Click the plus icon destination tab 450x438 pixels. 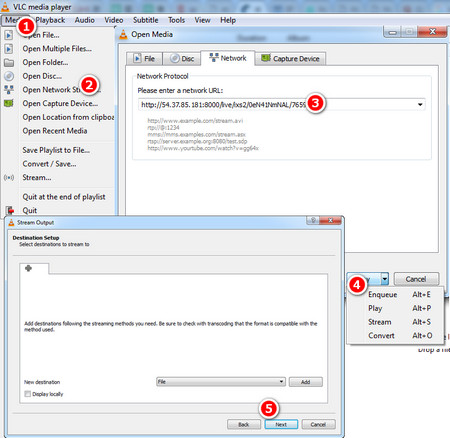29,268
